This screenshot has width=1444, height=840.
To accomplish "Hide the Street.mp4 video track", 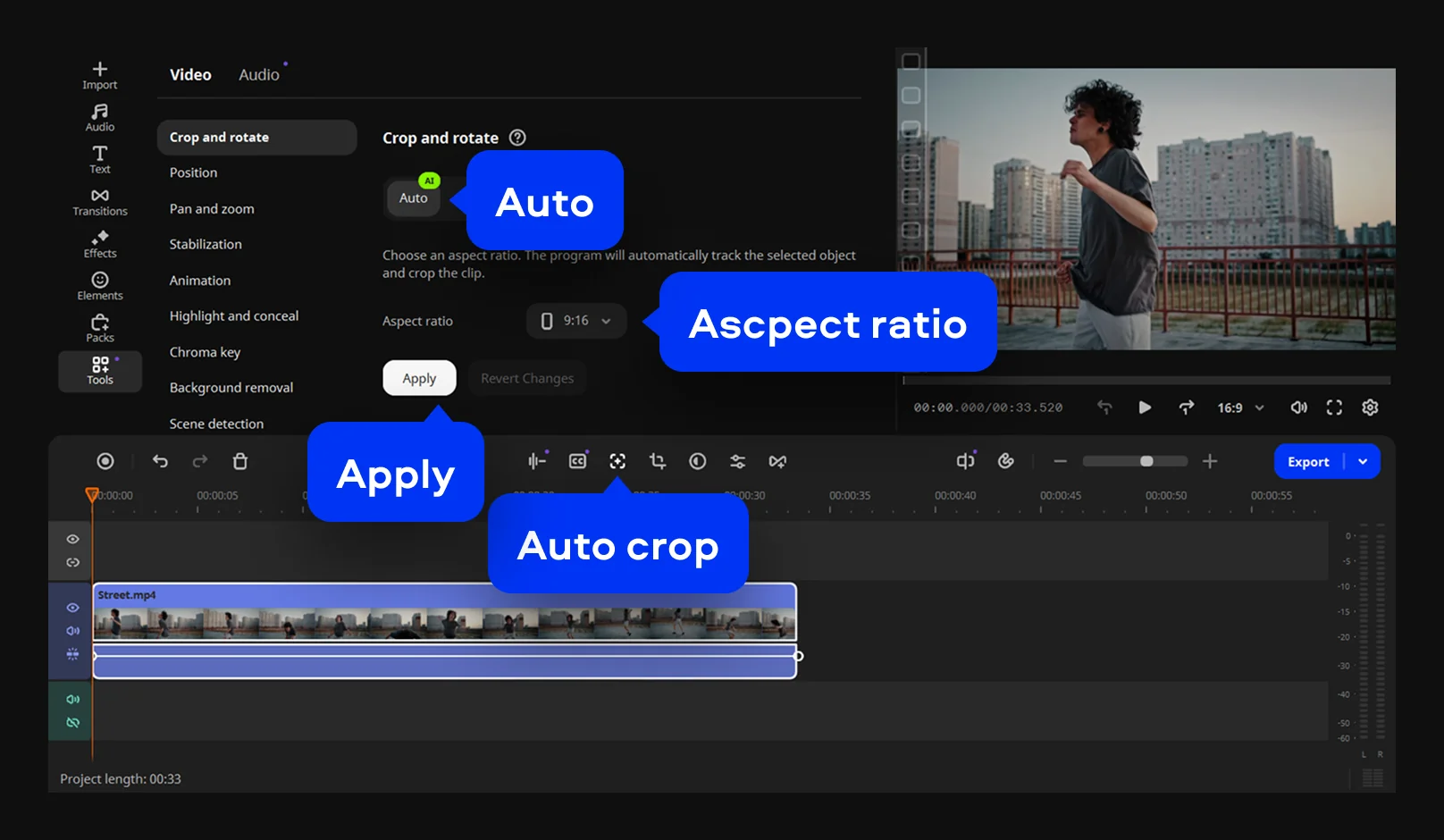I will click(73, 608).
